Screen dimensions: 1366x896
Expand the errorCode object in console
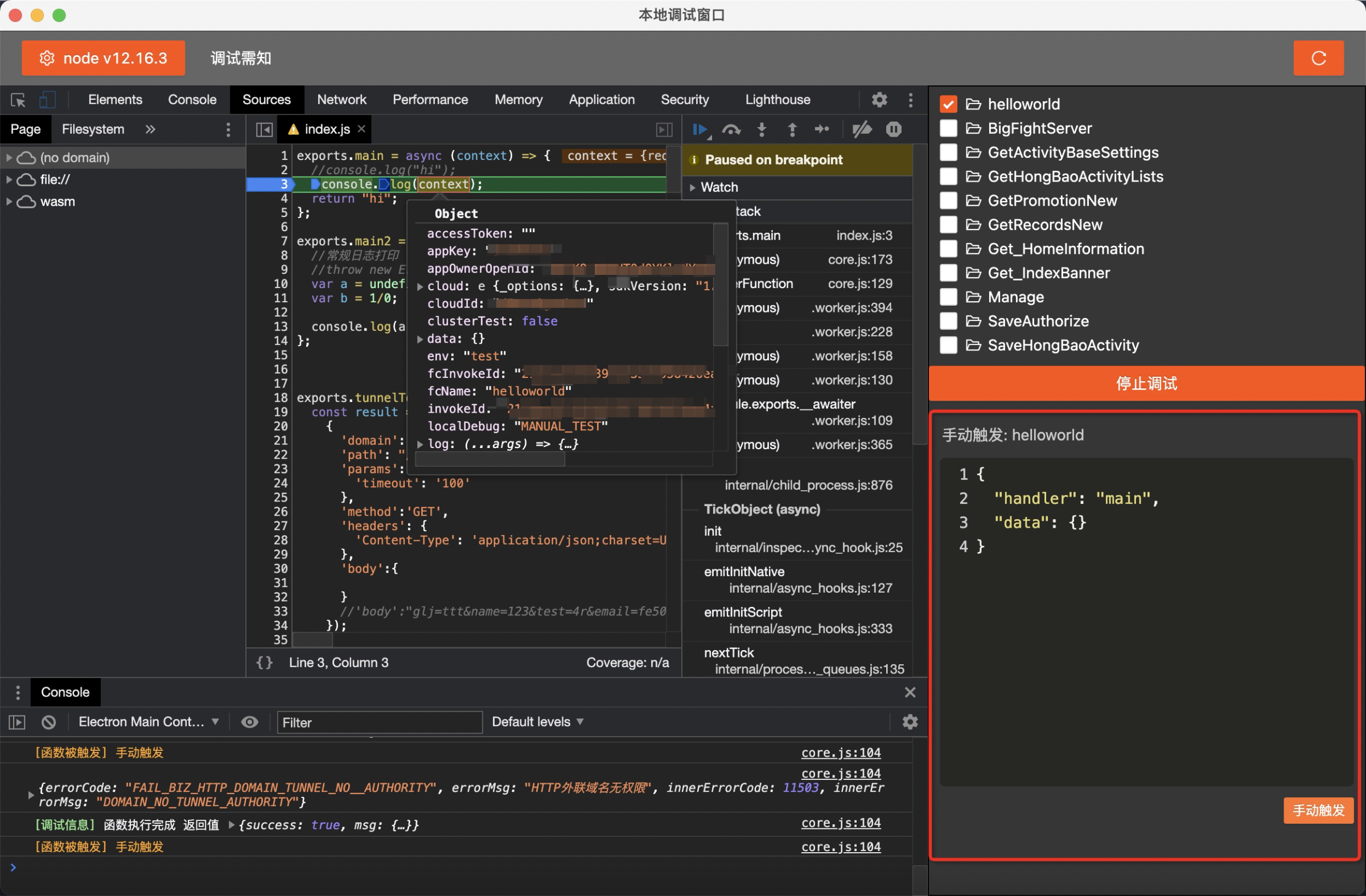[x=30, y=795]
